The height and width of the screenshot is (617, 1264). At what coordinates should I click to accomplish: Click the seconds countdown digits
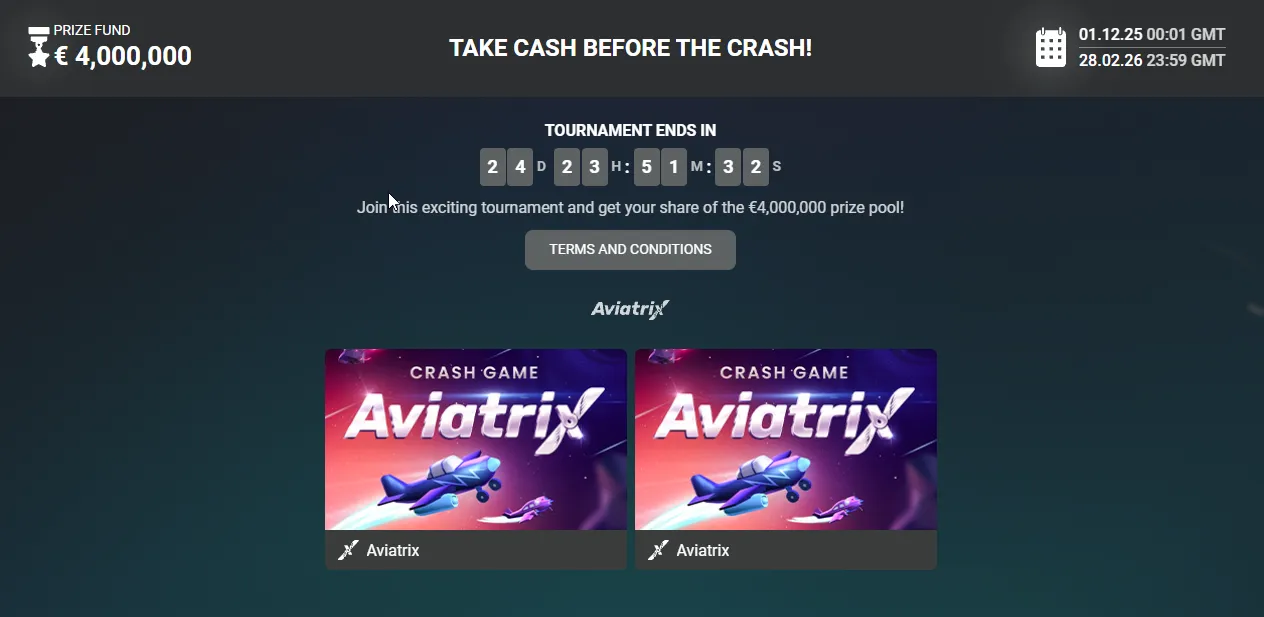(742, 167)
